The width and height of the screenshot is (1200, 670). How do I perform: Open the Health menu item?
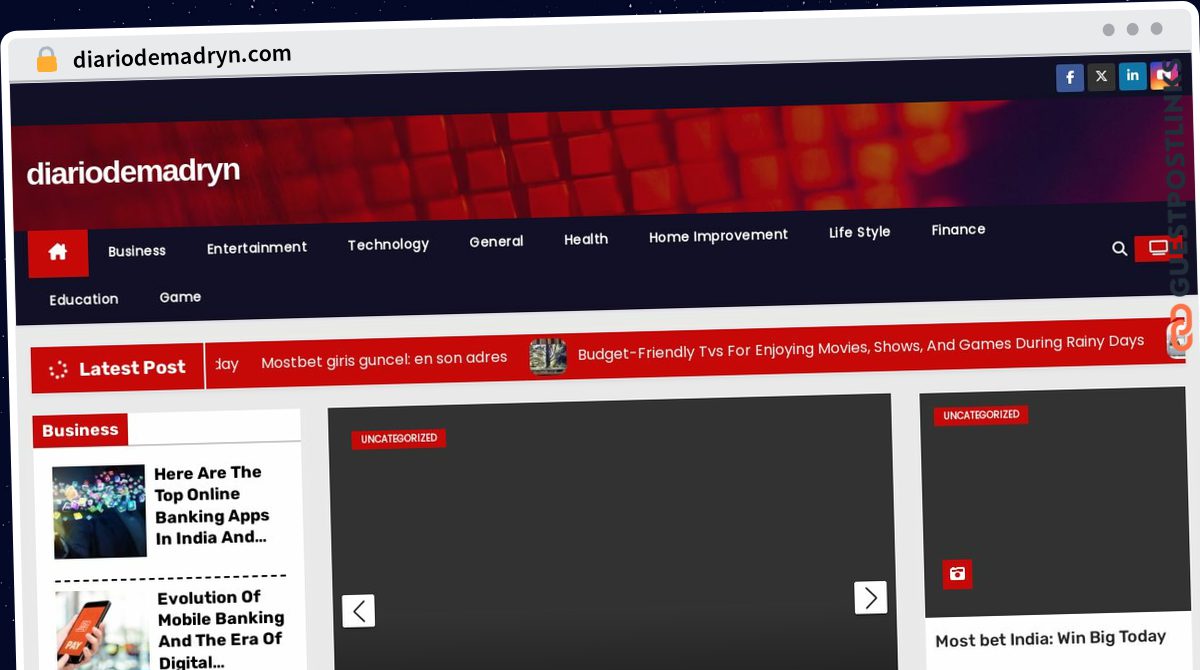click(586, 239)
